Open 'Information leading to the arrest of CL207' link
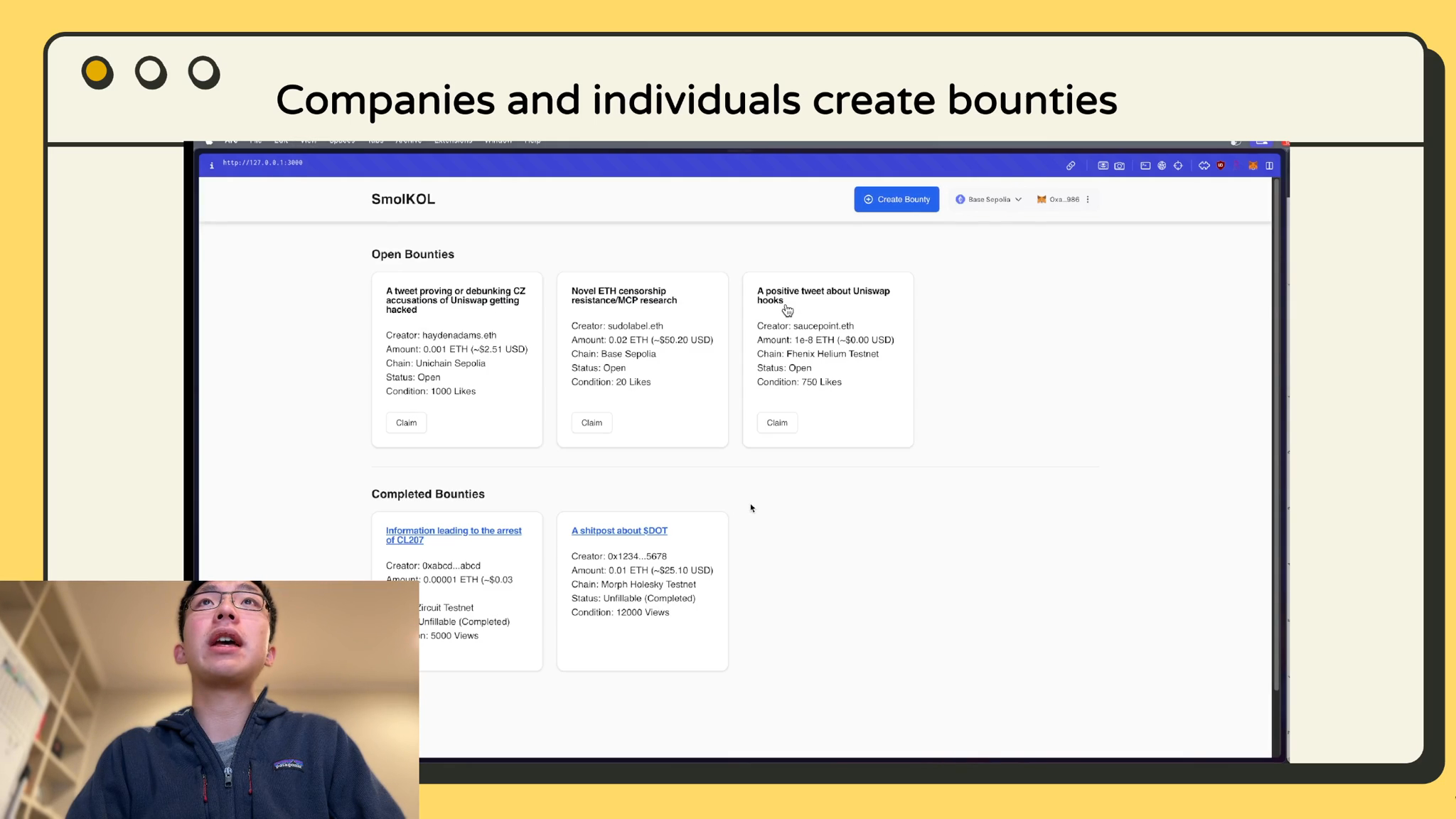The width and height of the screenshot is (1456, 819). point(454,535)
